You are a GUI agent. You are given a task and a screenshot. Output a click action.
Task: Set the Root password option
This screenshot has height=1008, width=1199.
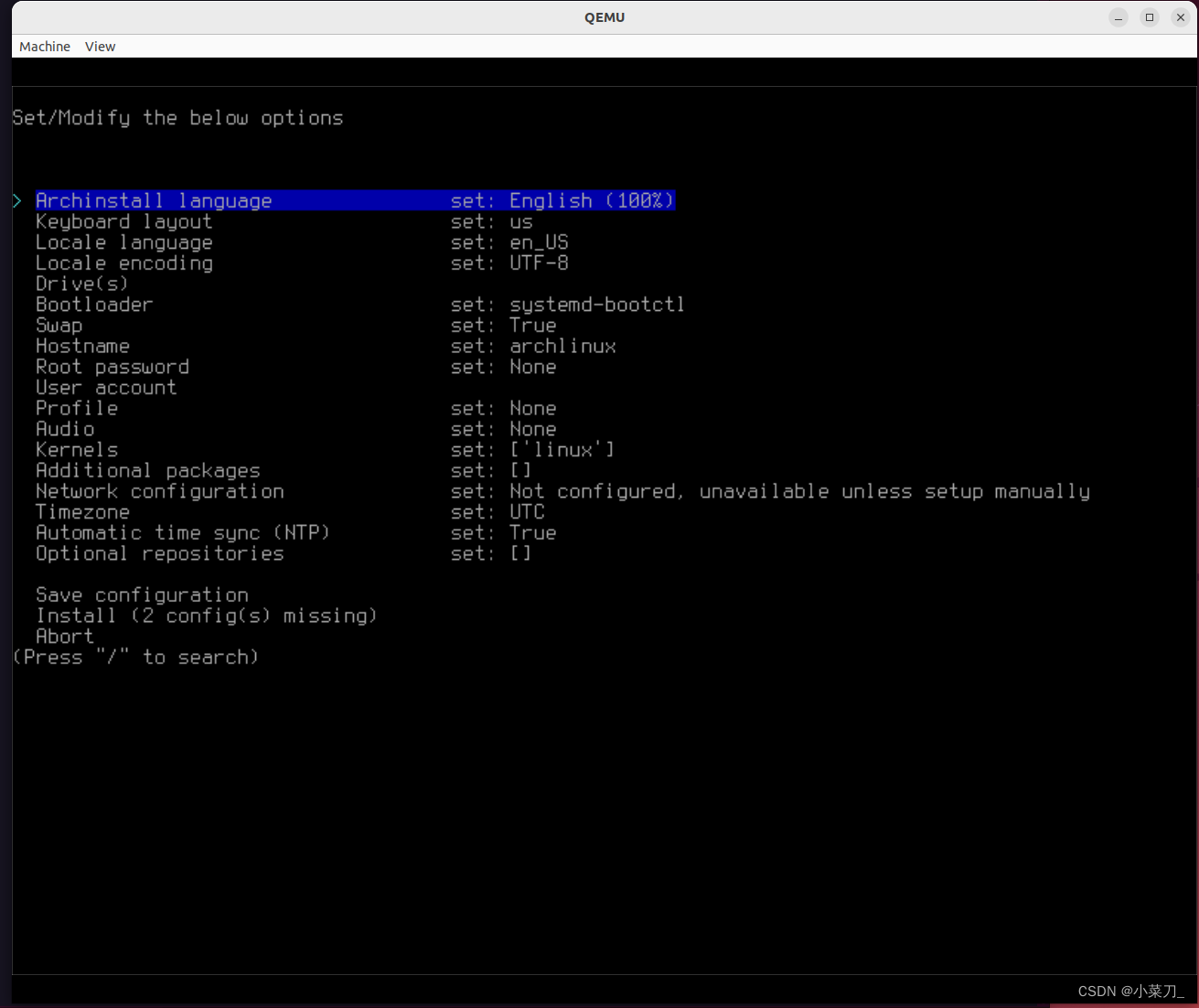(x=112, y=367)
